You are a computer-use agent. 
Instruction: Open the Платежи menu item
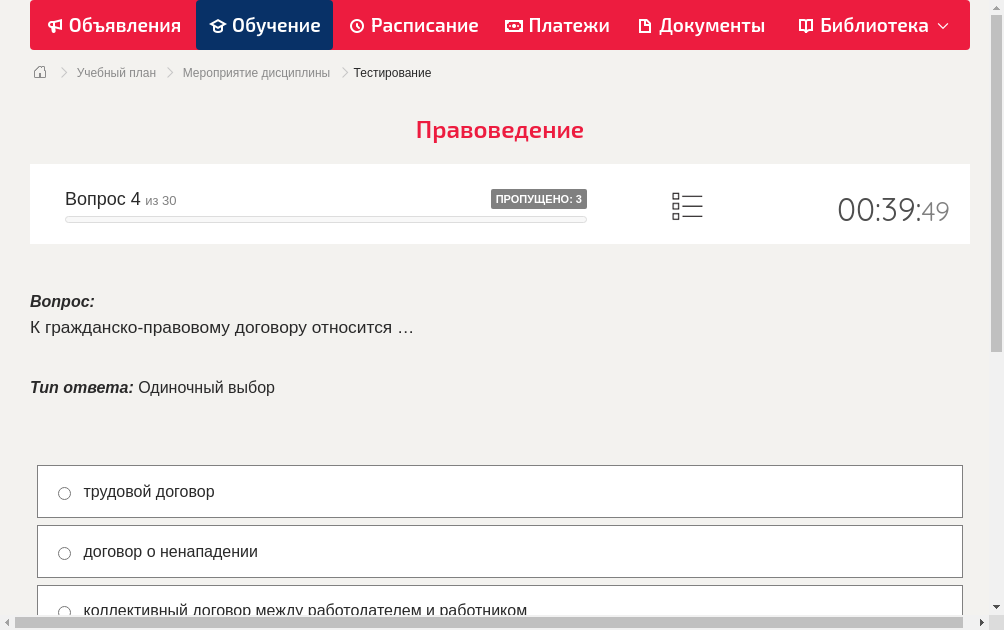pos(557,25)
